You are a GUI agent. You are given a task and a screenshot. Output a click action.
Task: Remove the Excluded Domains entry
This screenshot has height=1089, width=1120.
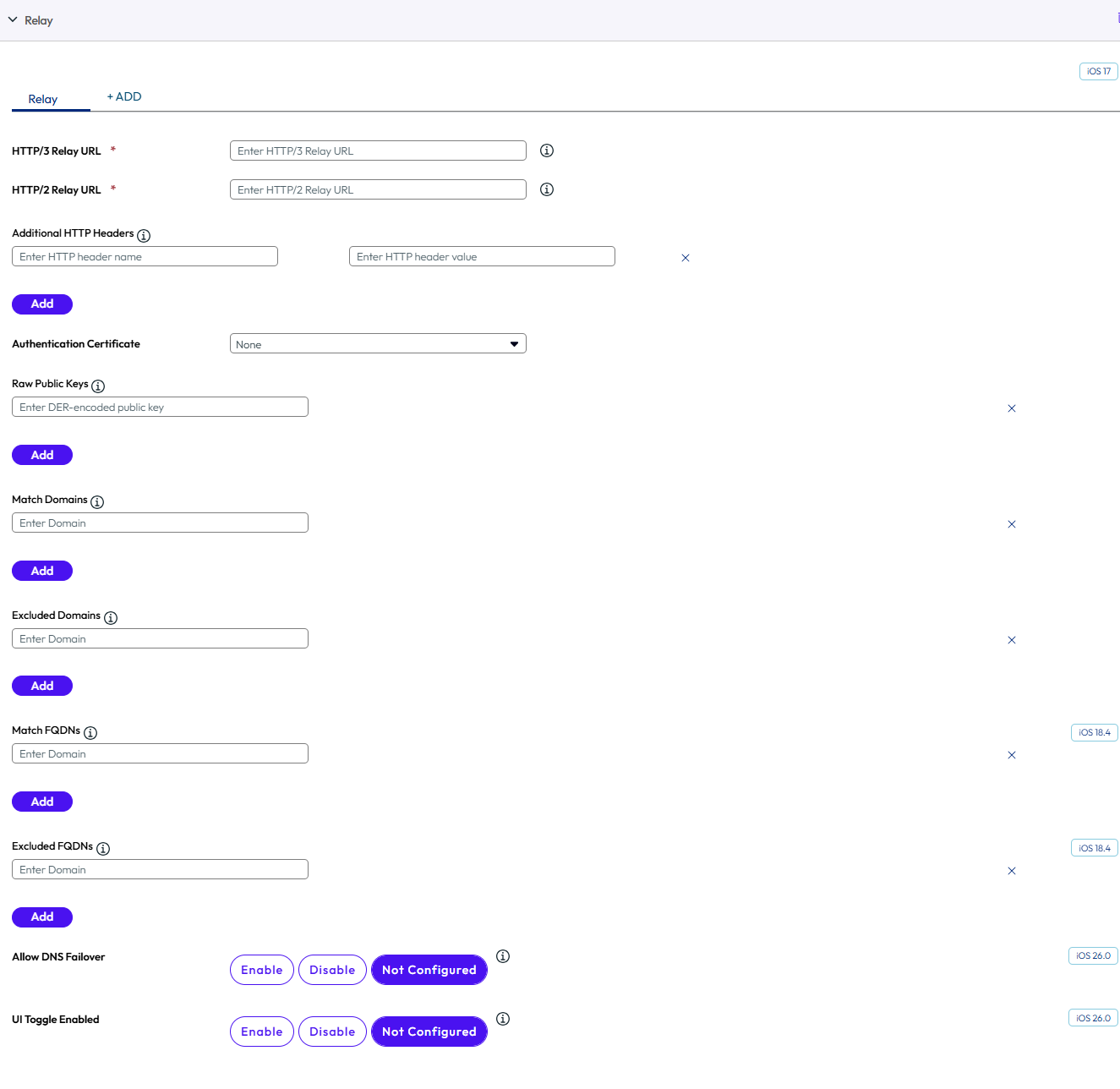coord(1012,640)
